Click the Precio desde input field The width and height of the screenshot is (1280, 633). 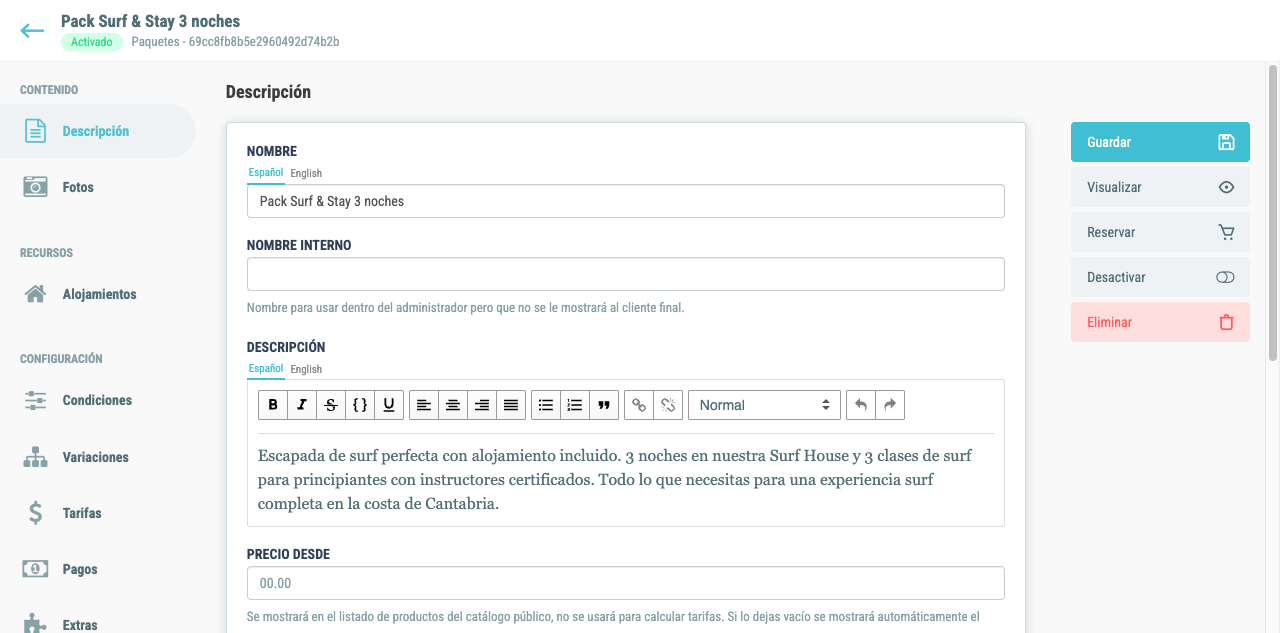tap(626, 583)
